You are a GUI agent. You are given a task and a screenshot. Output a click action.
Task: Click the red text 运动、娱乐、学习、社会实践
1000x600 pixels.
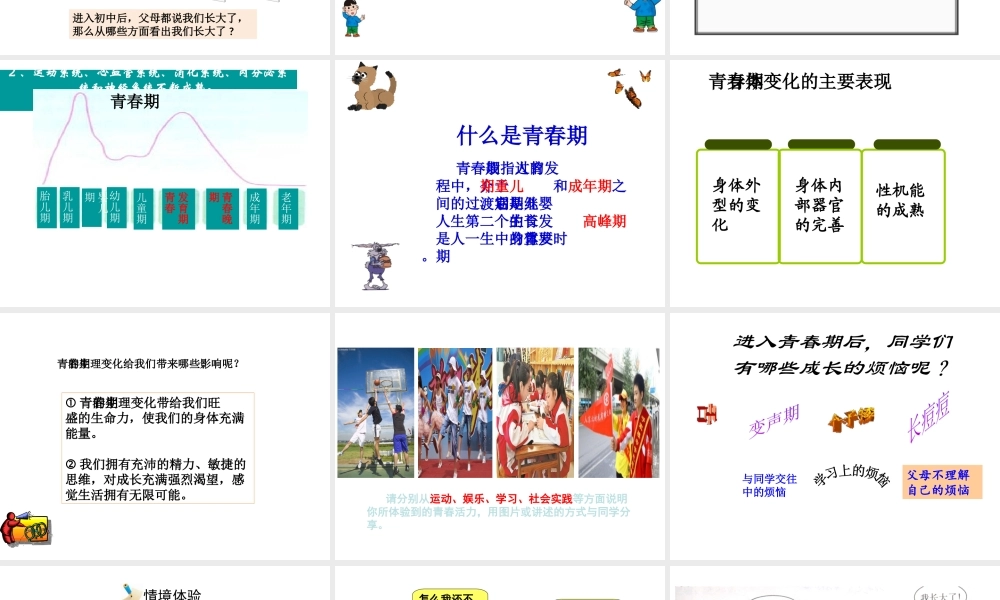pyautogui.click(x=501, y=499)
